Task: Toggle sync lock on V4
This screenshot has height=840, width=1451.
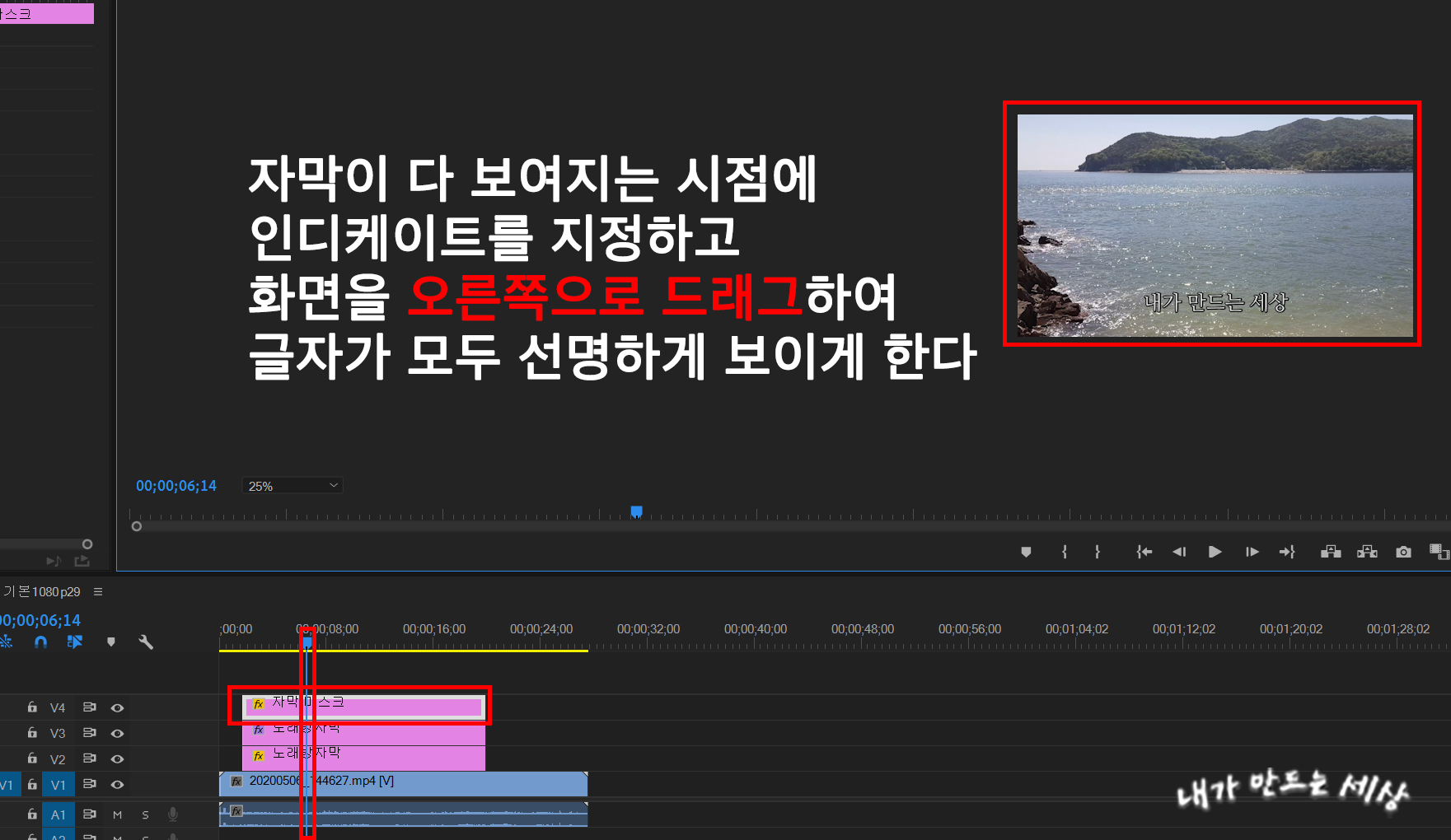Action: pos(89,707)
